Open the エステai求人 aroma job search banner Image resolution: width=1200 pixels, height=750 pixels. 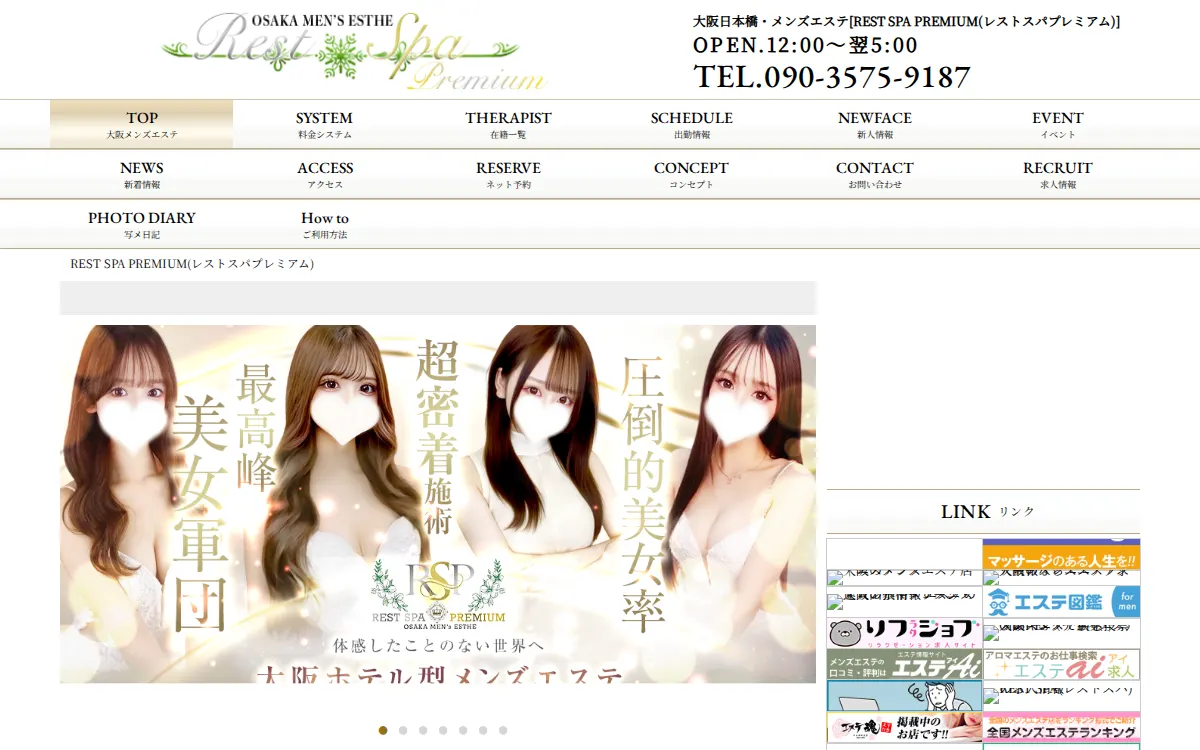1061,665
